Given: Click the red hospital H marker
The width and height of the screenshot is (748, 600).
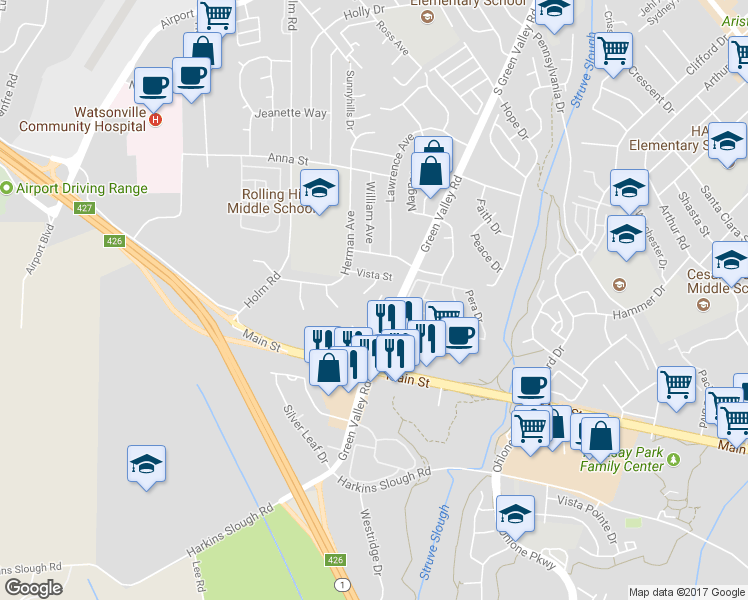Looking at the screenshot, I should tap(155, 119).
